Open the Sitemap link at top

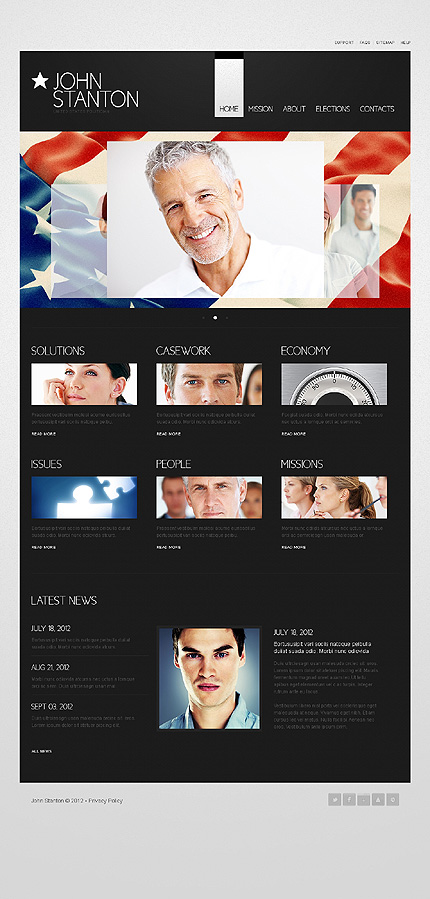(x=385, y=42)
